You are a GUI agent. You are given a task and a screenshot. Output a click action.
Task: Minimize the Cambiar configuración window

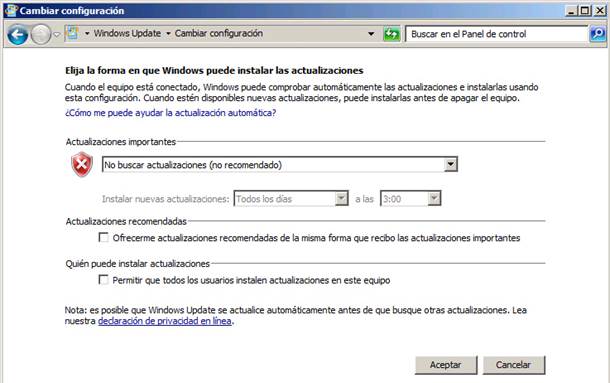point(571,11)
